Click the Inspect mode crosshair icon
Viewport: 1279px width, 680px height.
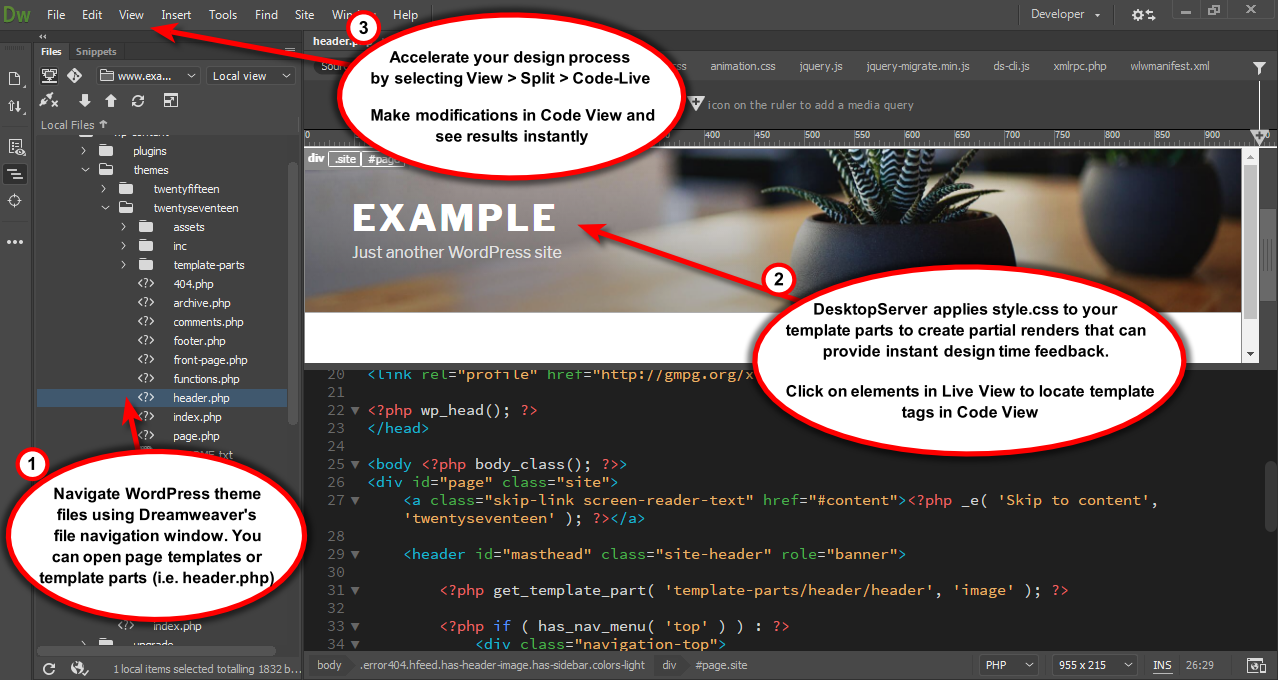pos(15,201)
